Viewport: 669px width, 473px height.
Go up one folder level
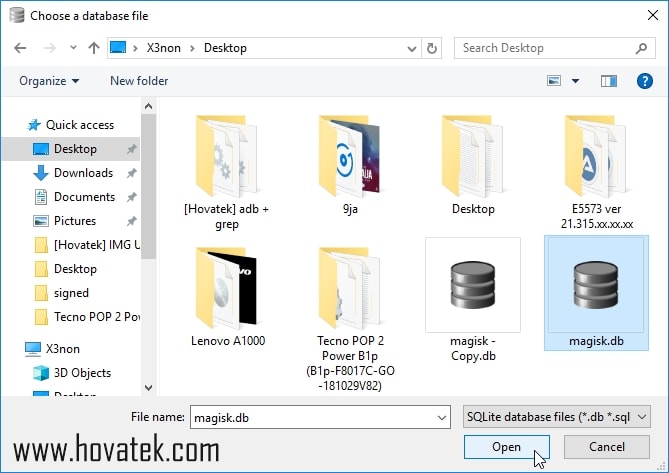click(x=94, y=48)
